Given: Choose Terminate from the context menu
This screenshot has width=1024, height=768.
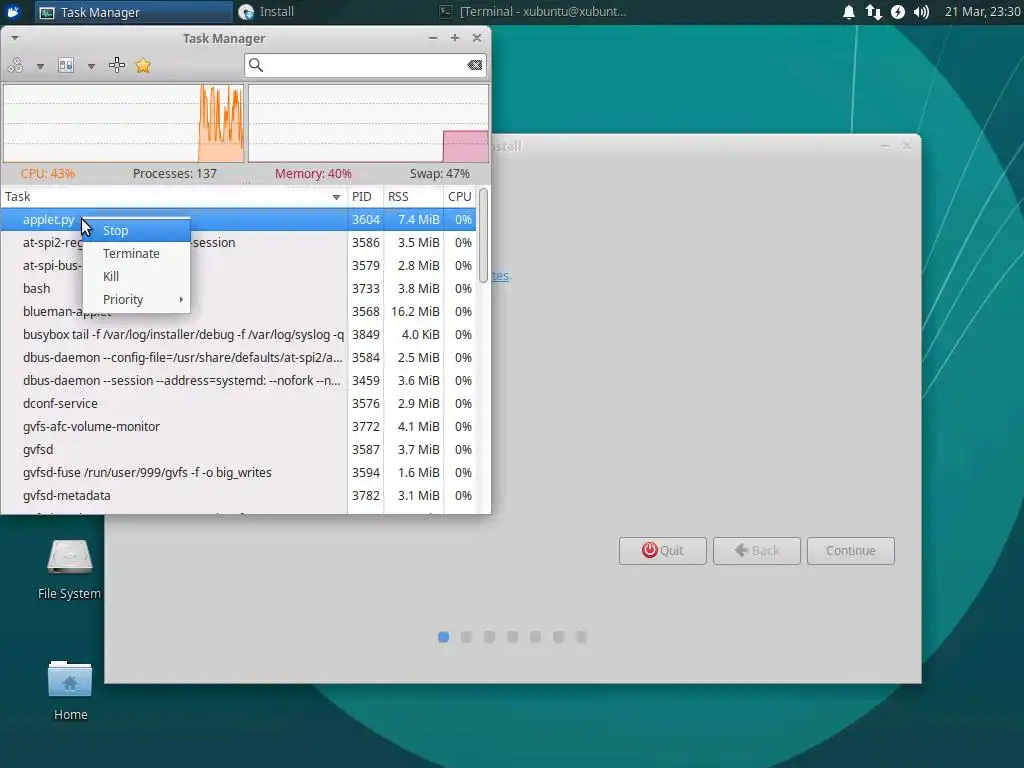Looking at the screenshot, I should (x=136, y=253).
